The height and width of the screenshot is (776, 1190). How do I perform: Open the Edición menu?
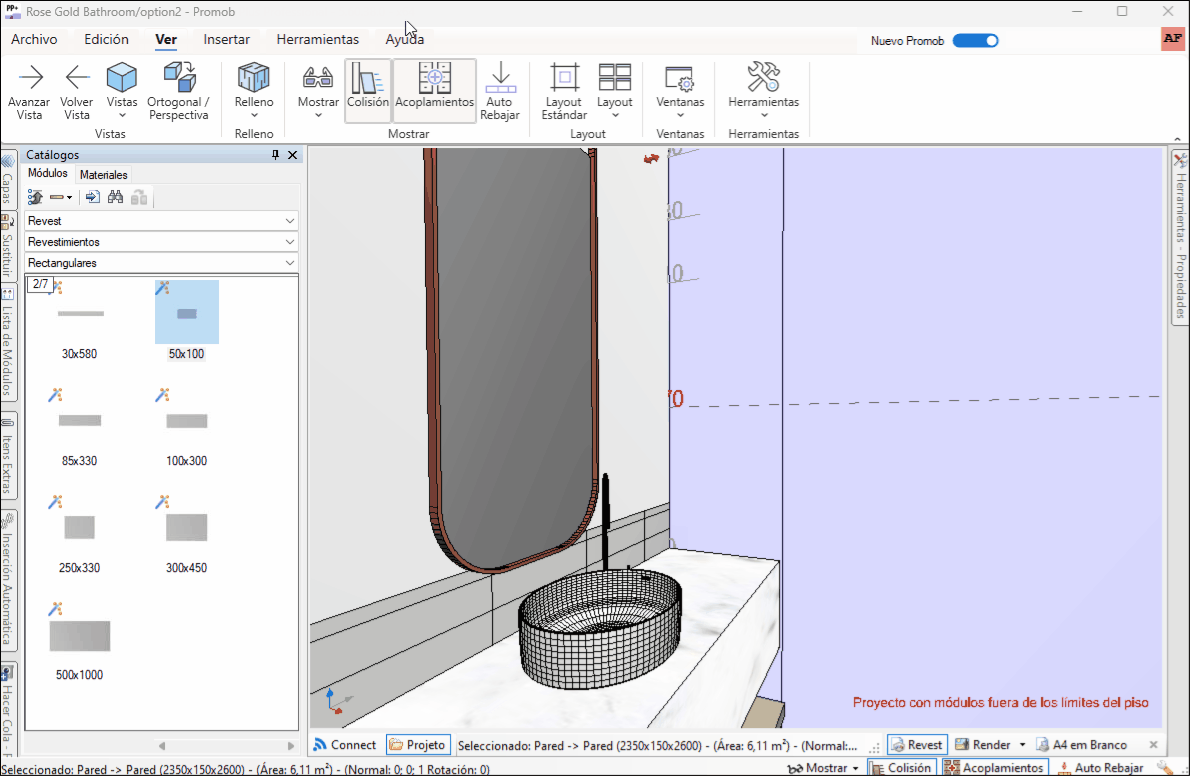click(106, 39)
